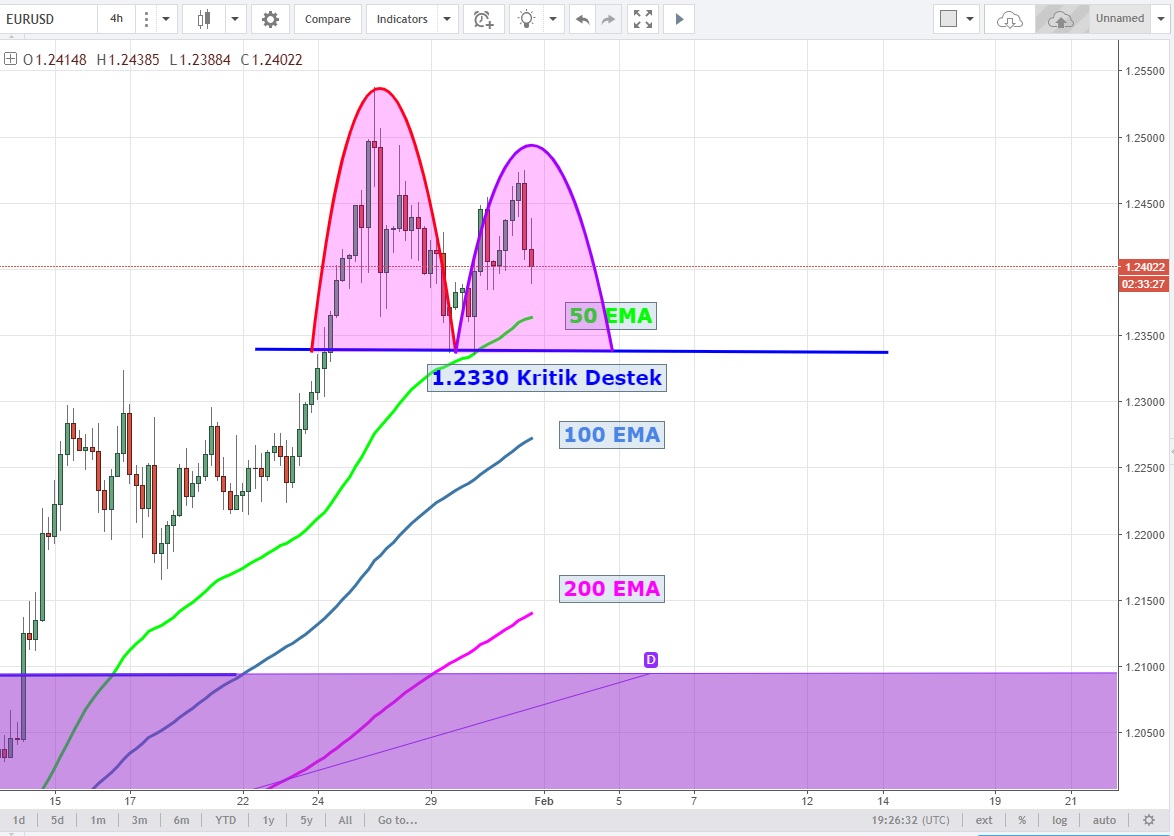Click the purple D marker on the chart
1174x836 pixels.
tap(651, 659)
